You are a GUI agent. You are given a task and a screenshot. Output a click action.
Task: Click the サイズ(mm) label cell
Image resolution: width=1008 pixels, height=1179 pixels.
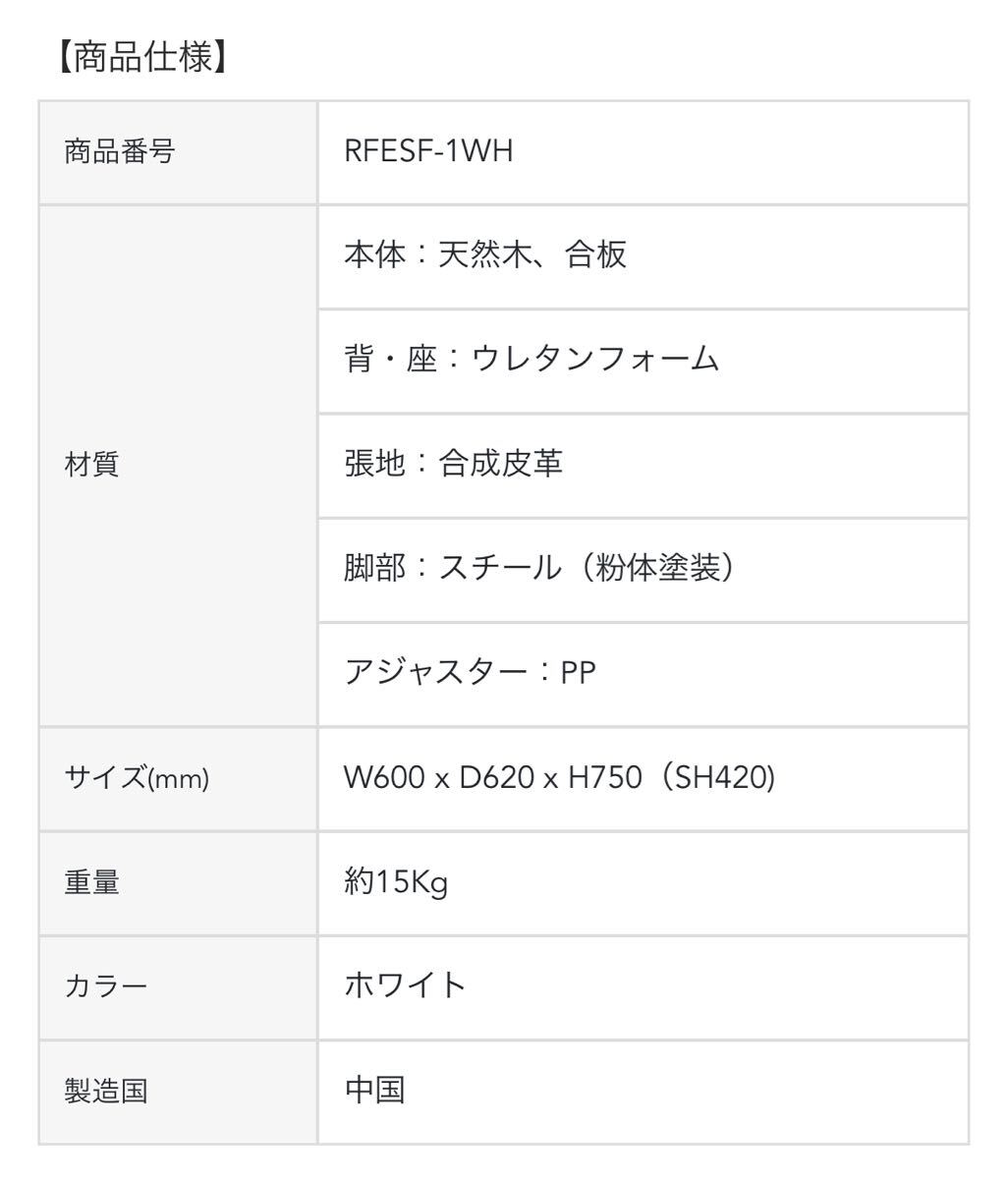tap(137, 779)
